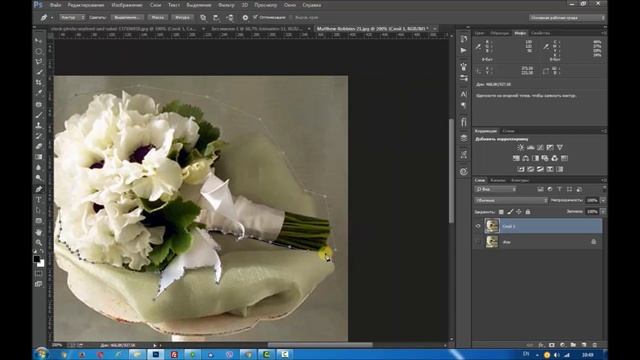Add an Invert adjustment
The image size is (640, 360).
pyautogui.click(x=521, y=169)
